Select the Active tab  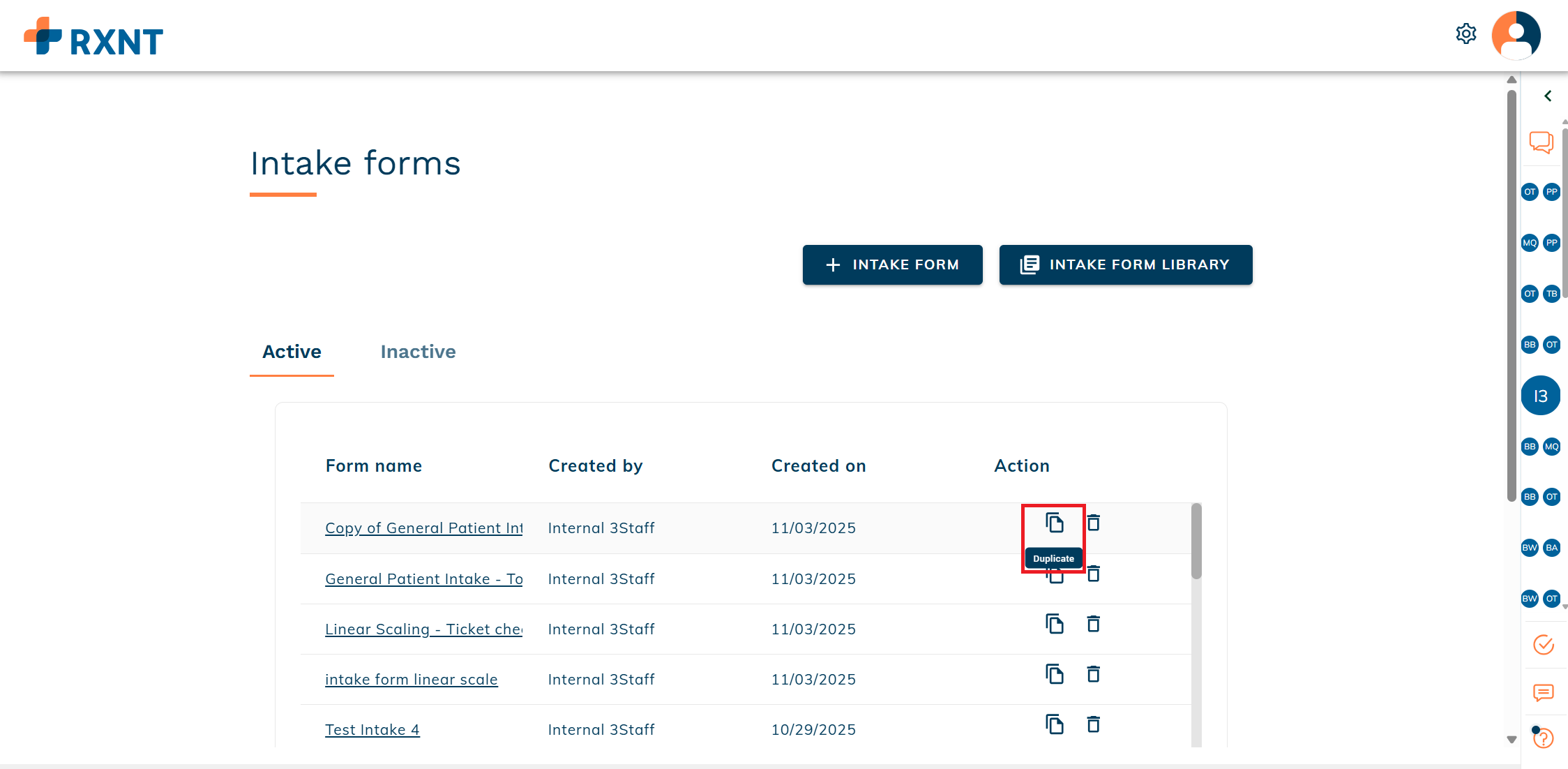(292, 352)
